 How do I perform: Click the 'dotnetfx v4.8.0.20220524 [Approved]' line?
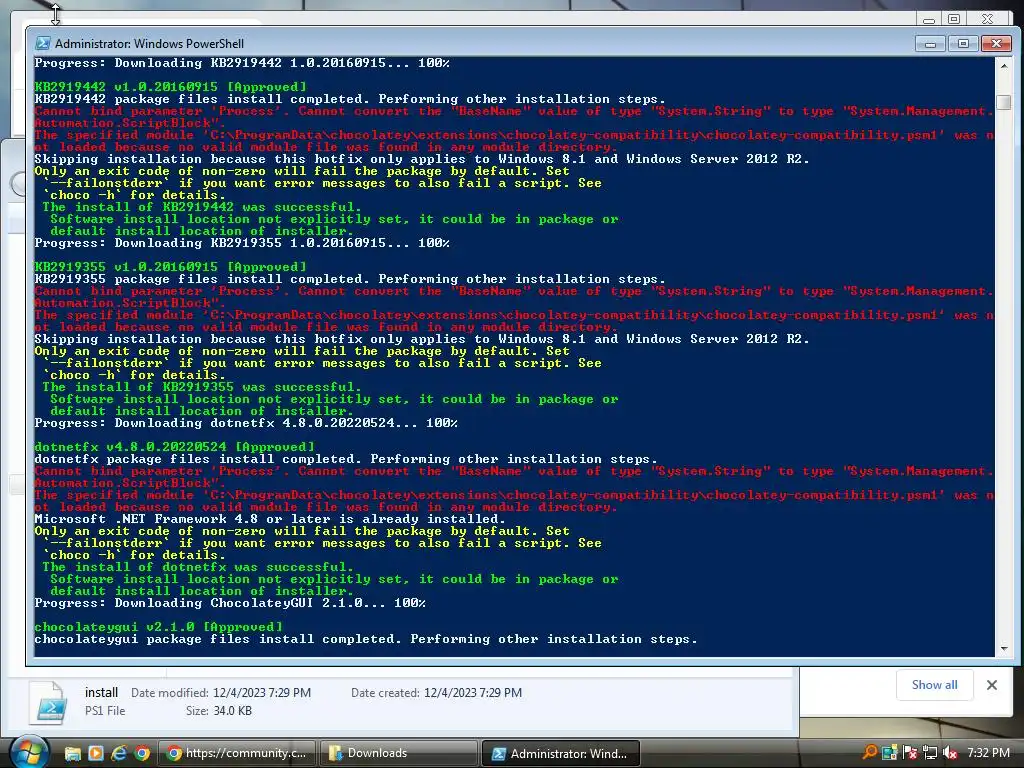174,447
